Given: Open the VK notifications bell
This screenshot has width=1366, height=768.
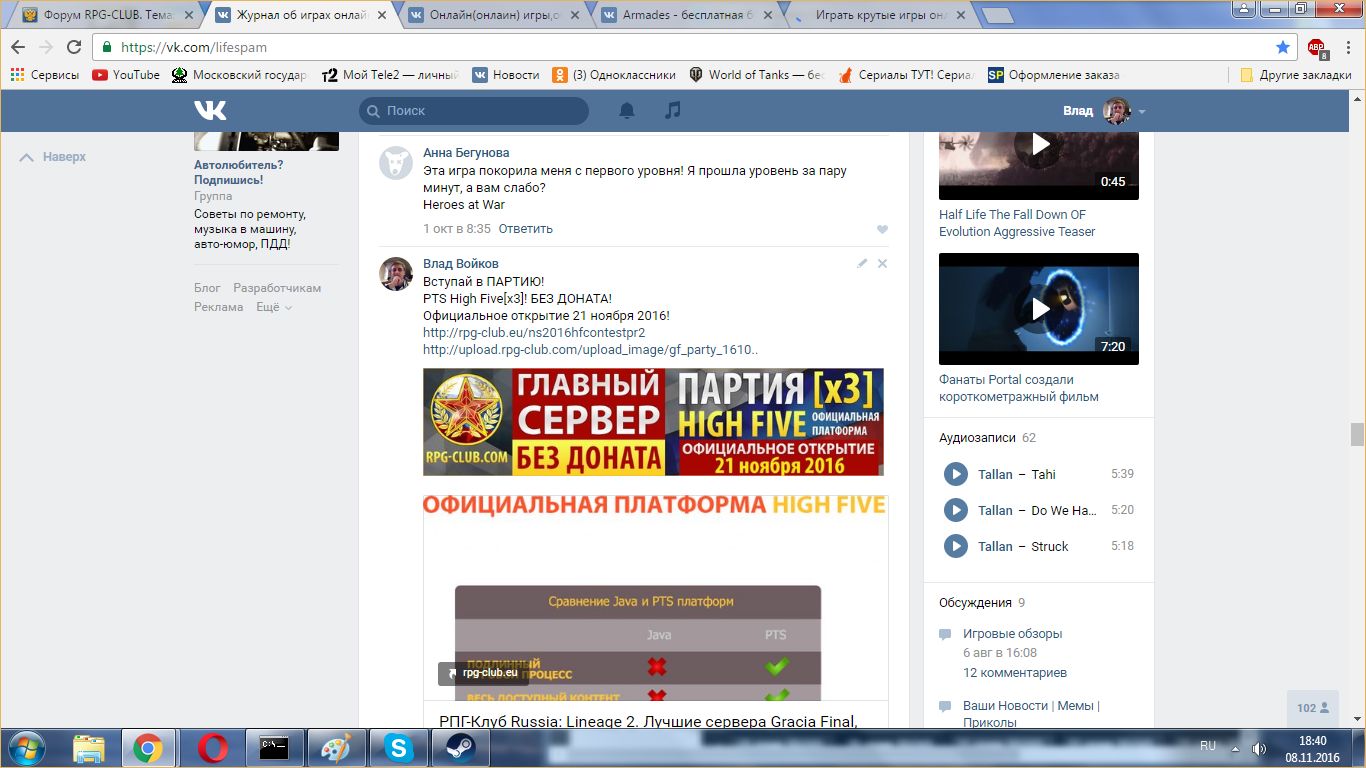Looking at the screenshot, I should (627, 110).
